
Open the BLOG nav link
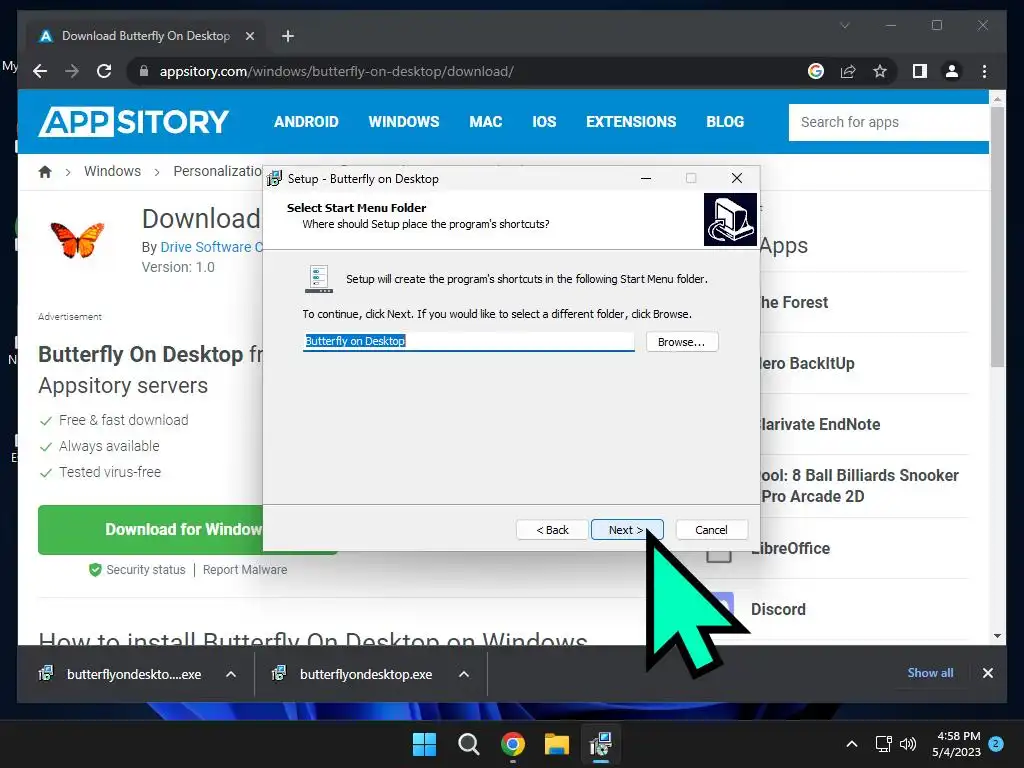click(x=725, y=121)
